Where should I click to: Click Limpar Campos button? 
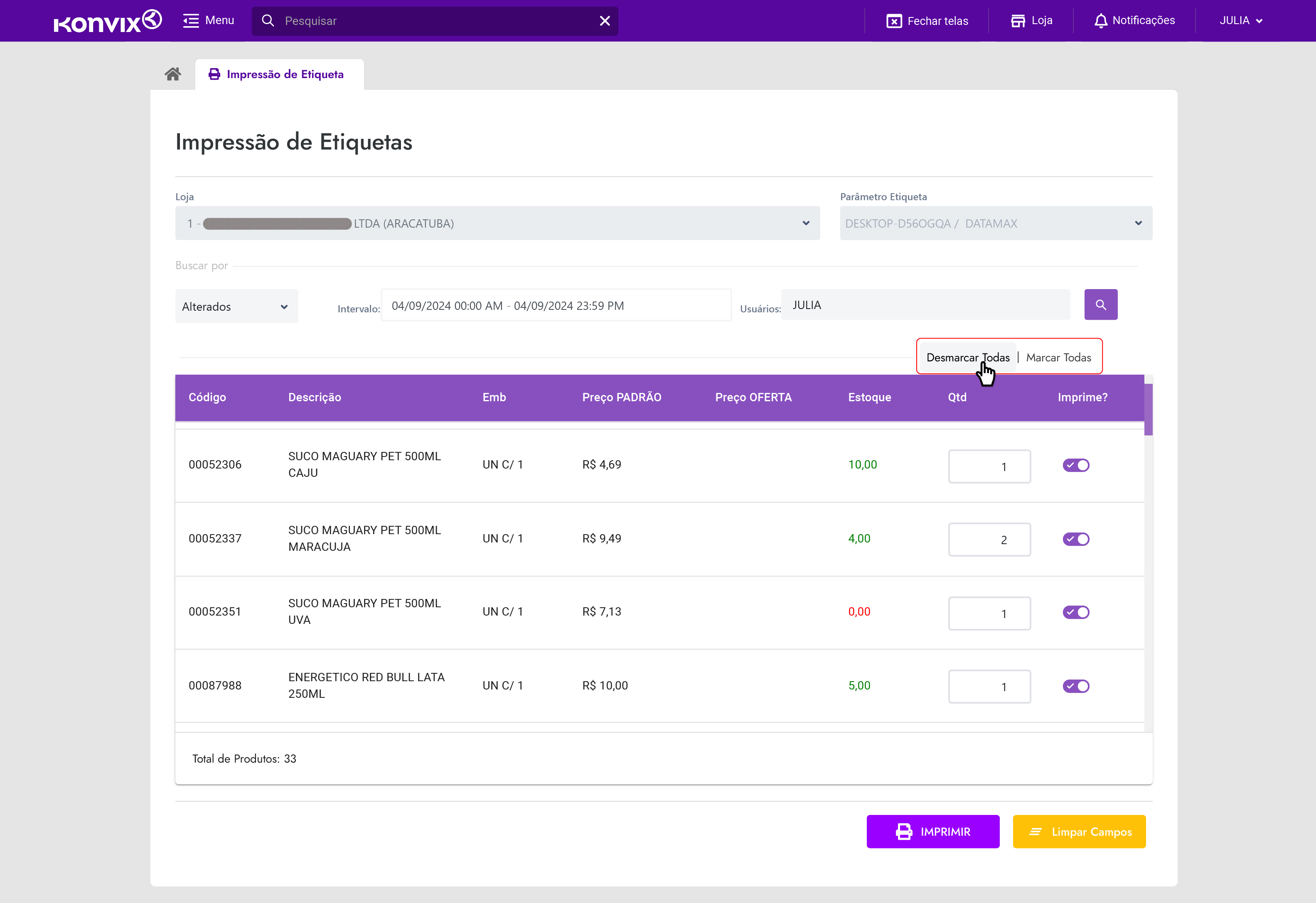click(x=1079, y=831)
